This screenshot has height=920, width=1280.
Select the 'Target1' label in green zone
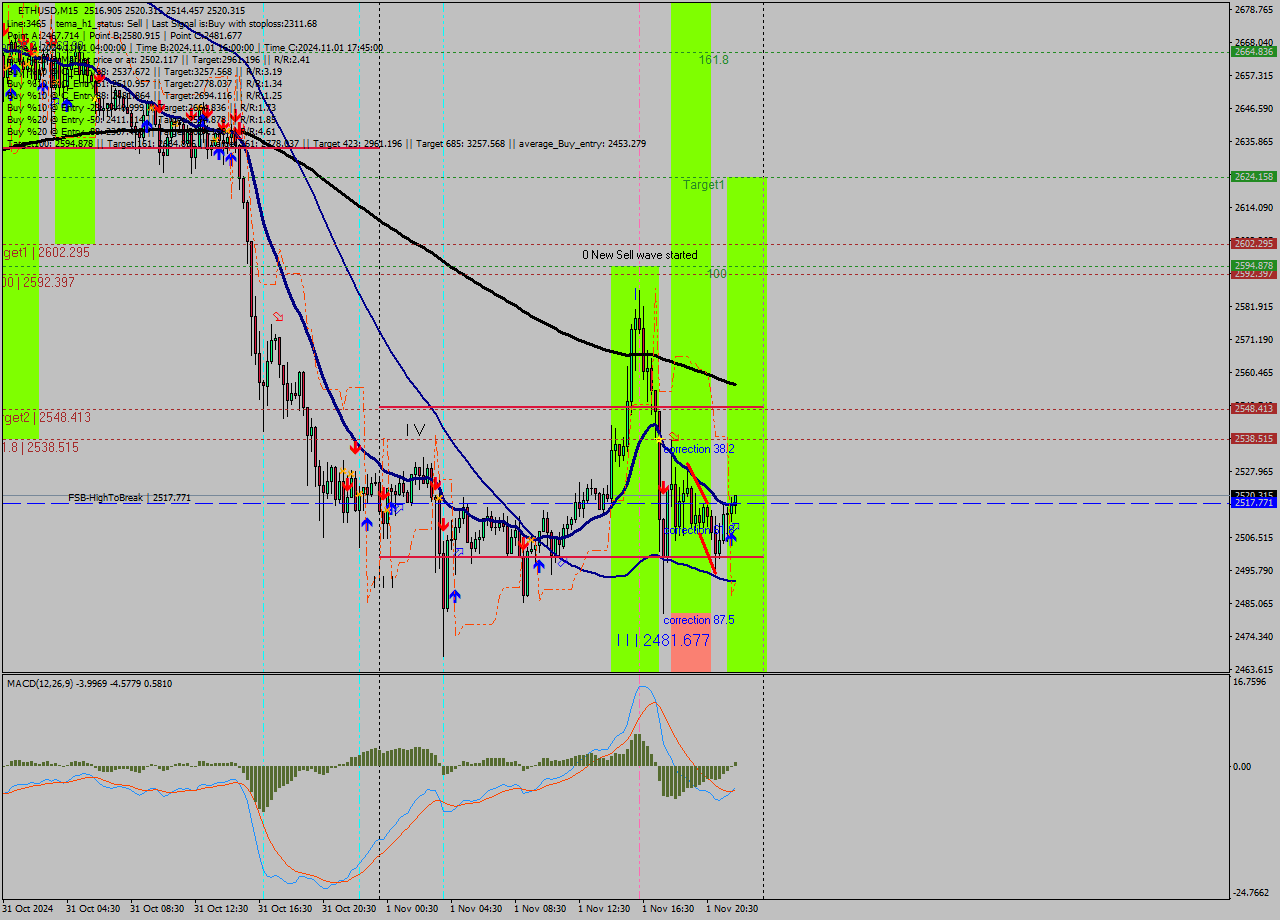click(x=704, y=185)
